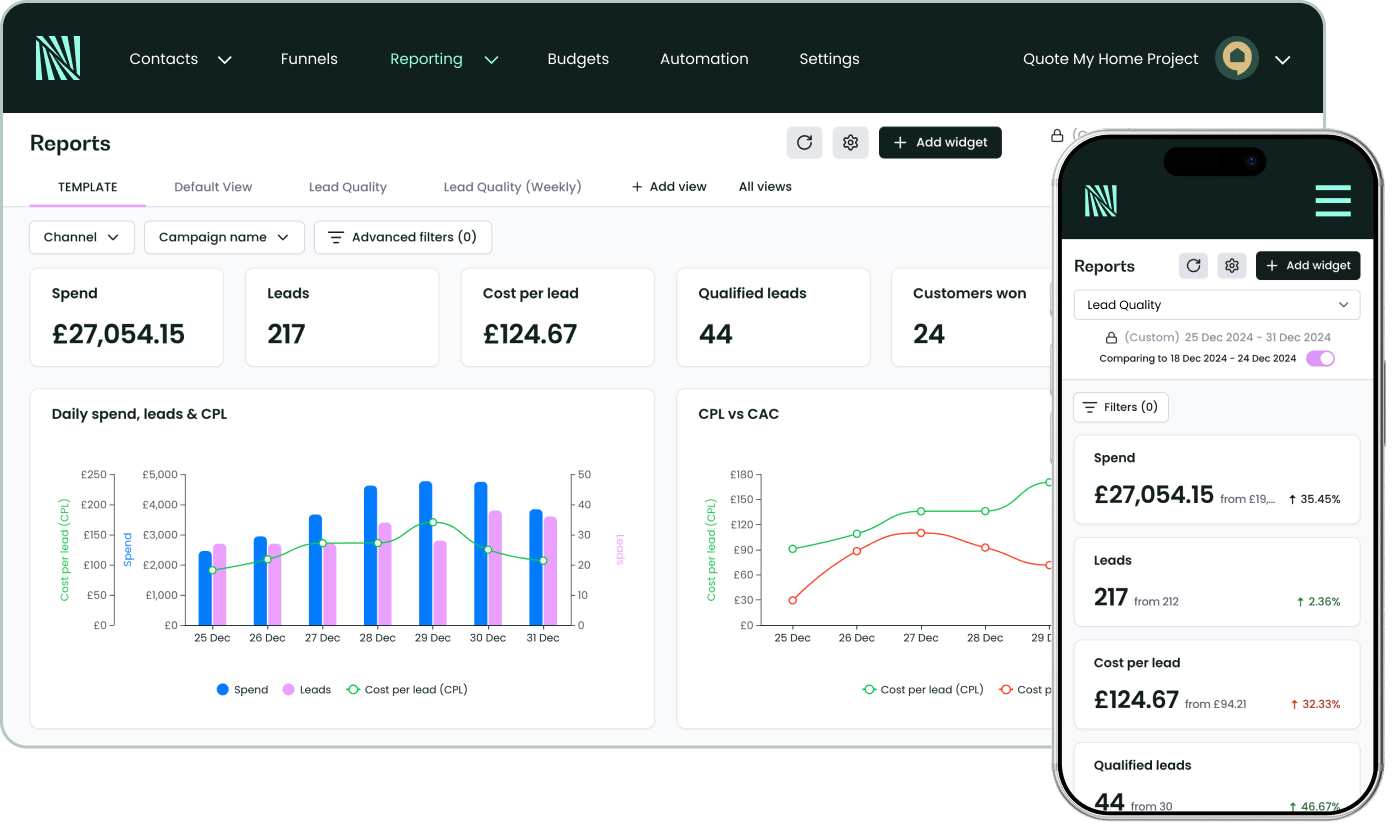The image size is (1398, 836).
Task: Click the lock icon beside desktop date range
Action: [1057, 135]
